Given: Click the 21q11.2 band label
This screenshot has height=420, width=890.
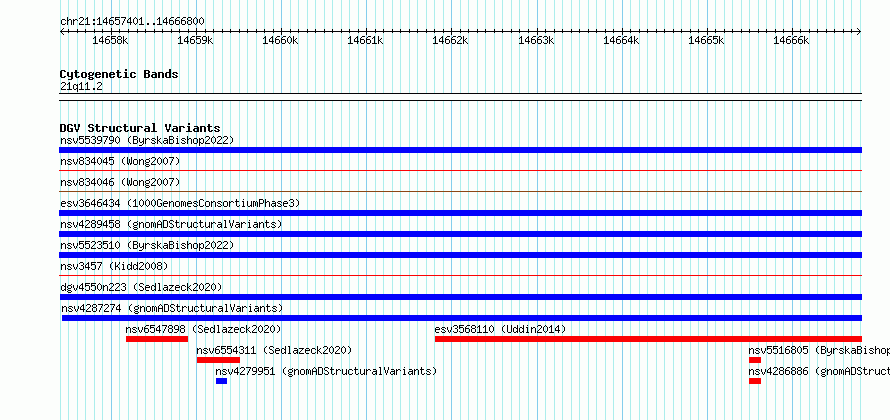Looking at the screenshot, I should click(x=81, y=87).
